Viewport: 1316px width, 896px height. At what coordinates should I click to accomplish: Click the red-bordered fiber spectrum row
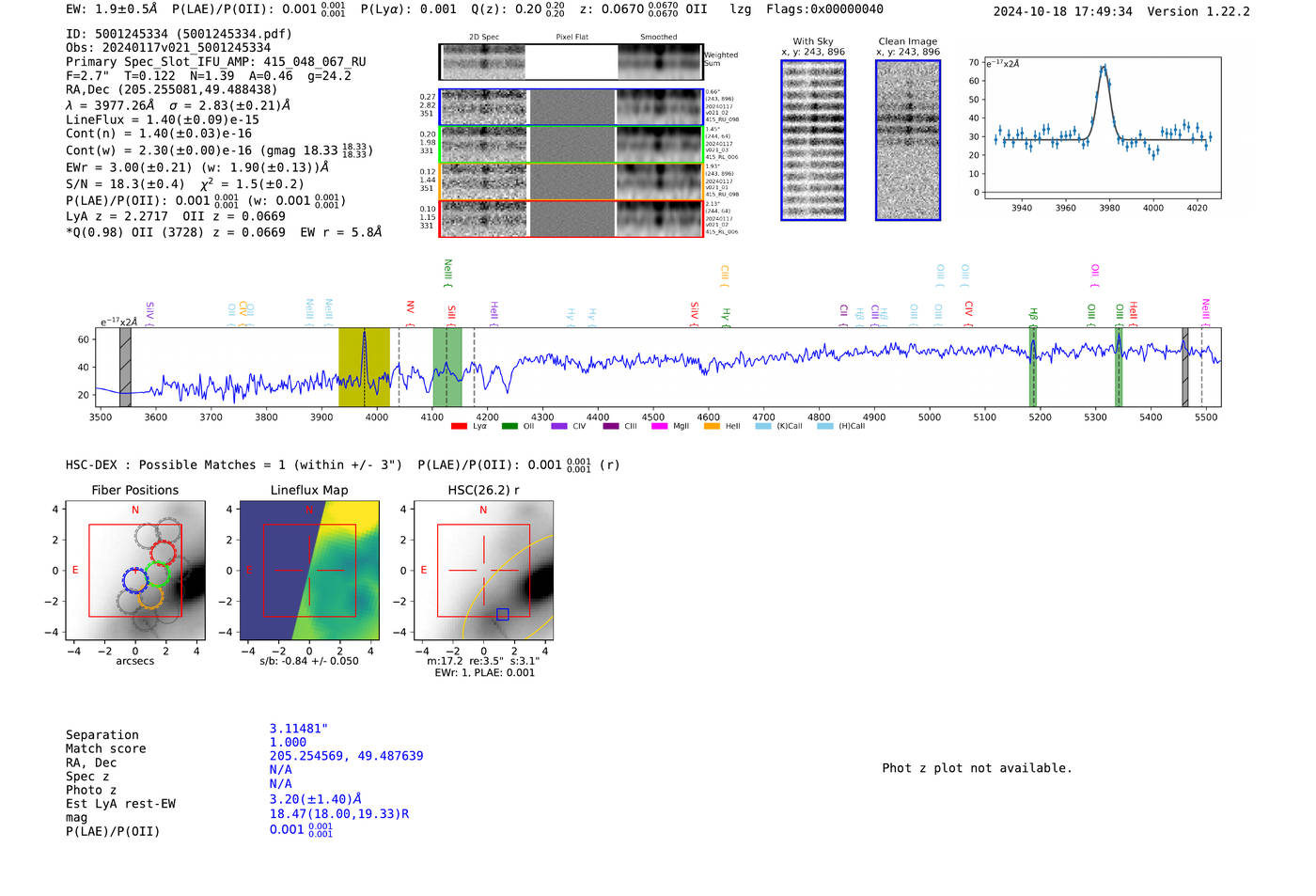[572, 219]
